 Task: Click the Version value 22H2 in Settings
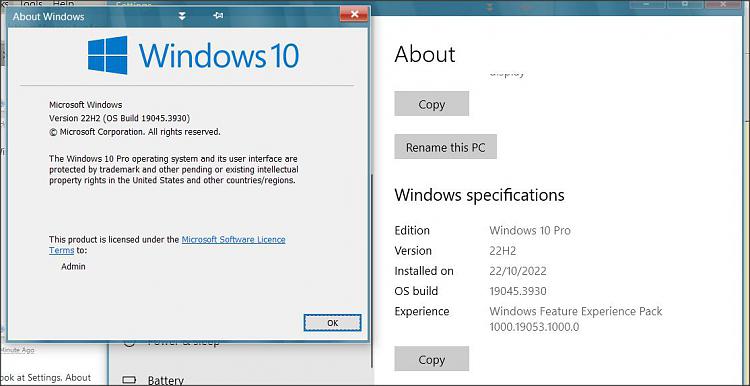(x=503, y=251)
